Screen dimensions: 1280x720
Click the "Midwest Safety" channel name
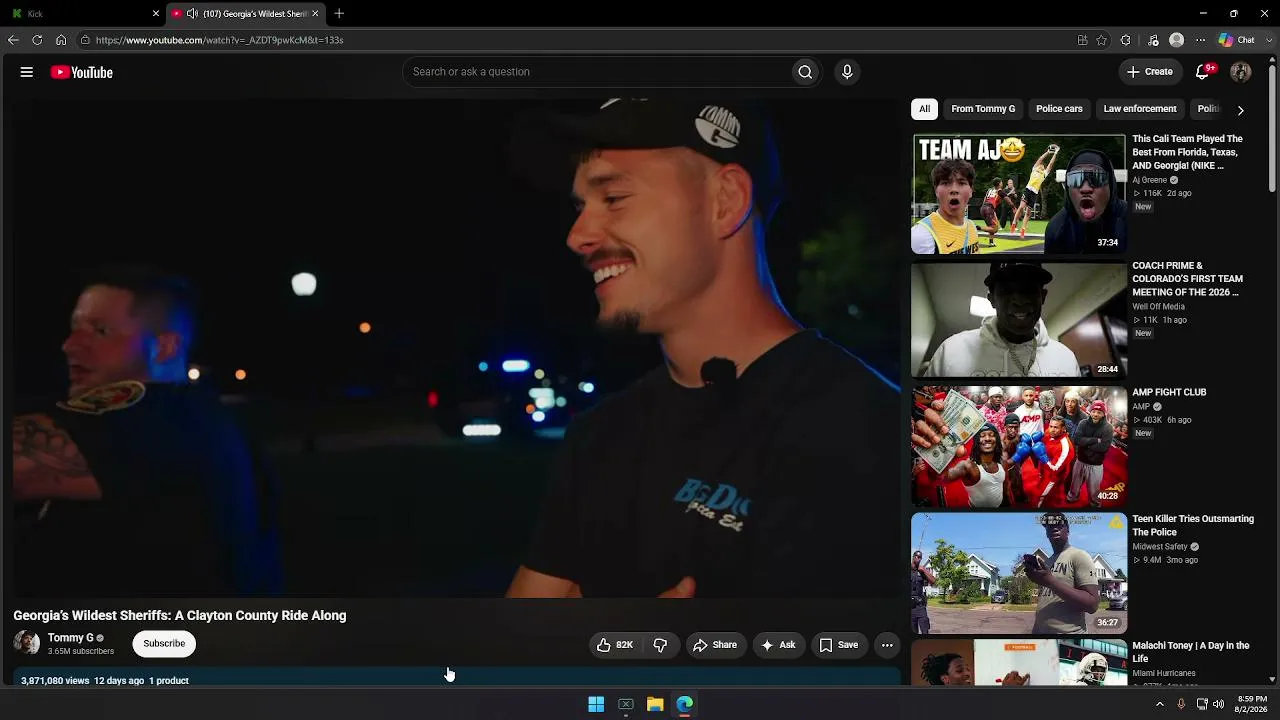(1160, 547)
